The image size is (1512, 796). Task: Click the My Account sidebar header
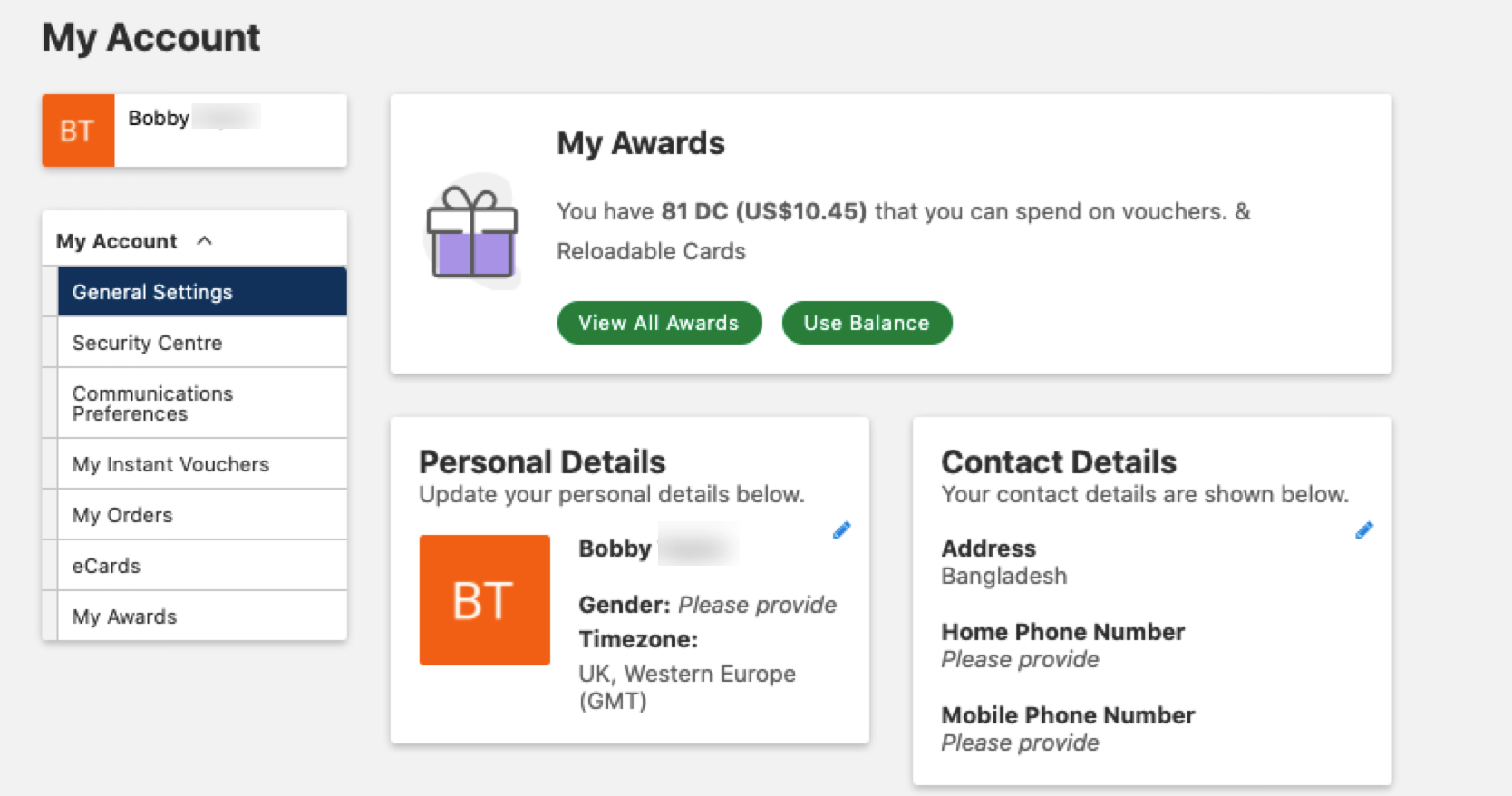coord(117,241)
